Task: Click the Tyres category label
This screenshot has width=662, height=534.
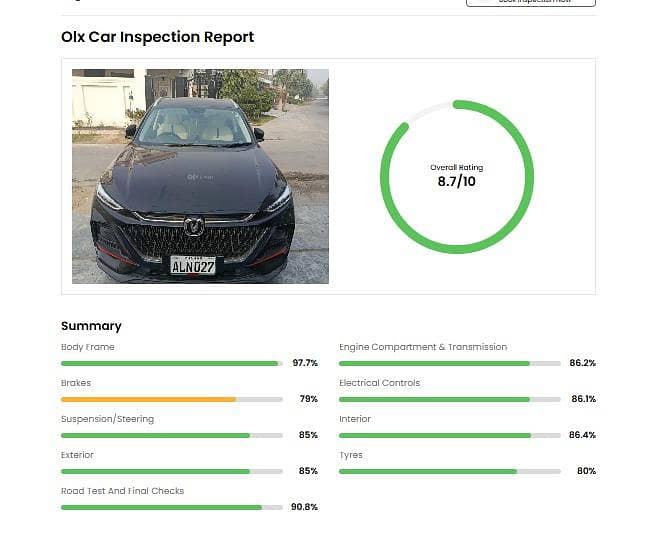Action: [x=351, y=455]
